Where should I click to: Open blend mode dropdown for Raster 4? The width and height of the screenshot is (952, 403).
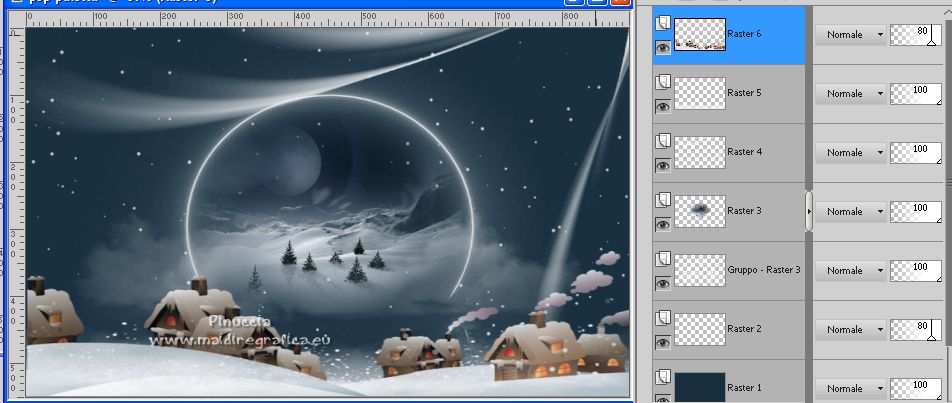[x=849, y=152]
